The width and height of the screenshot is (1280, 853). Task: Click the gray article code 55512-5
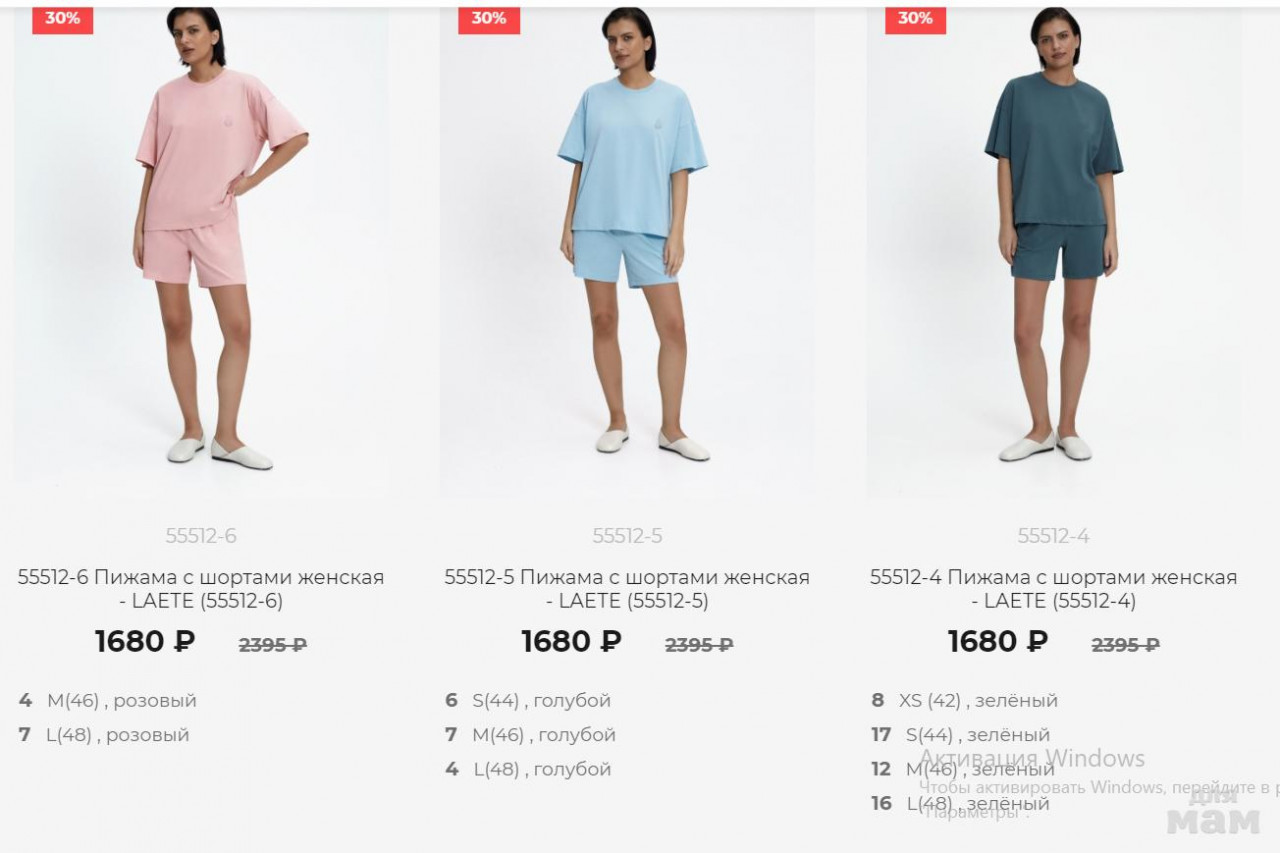click(627, 536)
